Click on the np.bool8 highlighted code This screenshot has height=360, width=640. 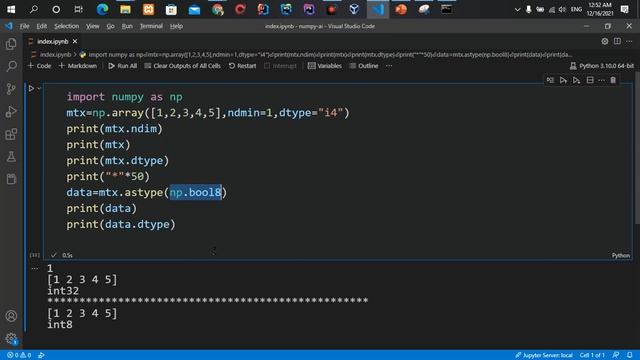tap(196, 192)
